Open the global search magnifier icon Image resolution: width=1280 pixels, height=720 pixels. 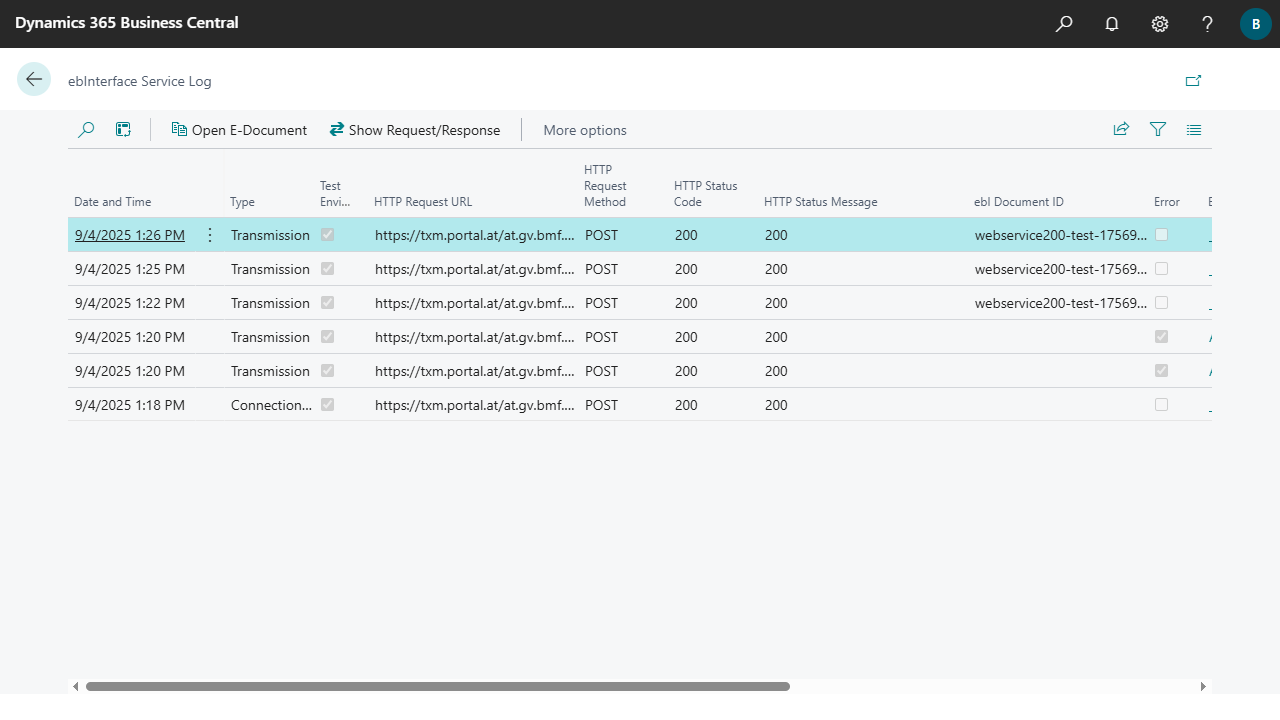click(1064, 24)
